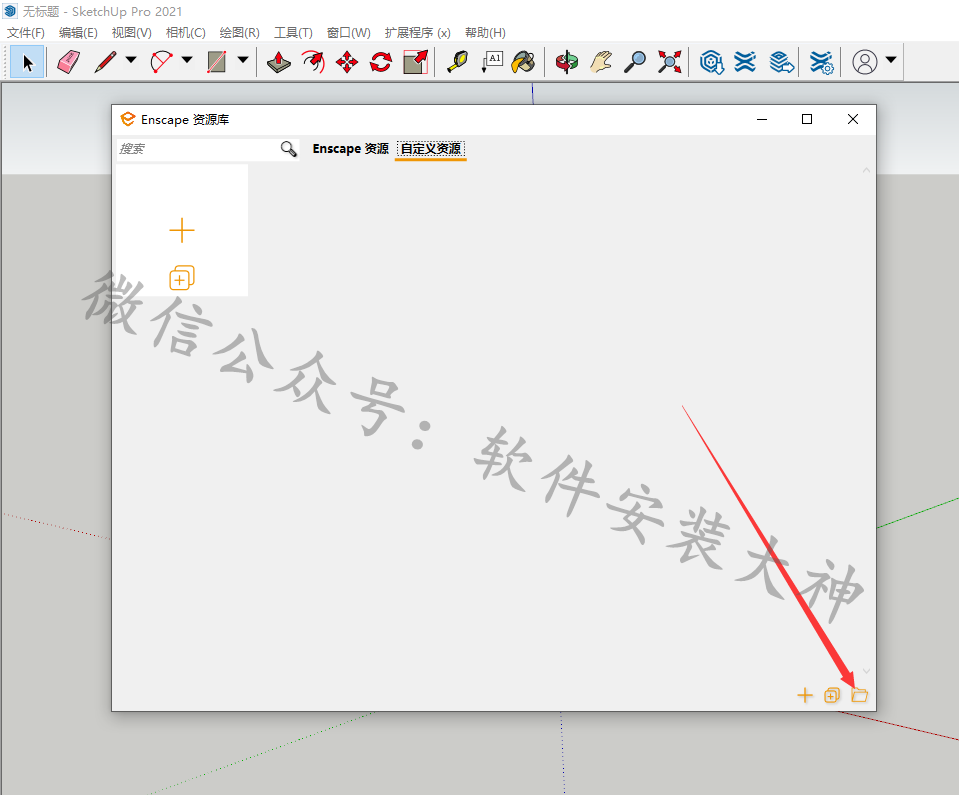Choose the Line pencil tool
Image resolution: width=959 pixels, height=795 pixels.
coord(105,62)
